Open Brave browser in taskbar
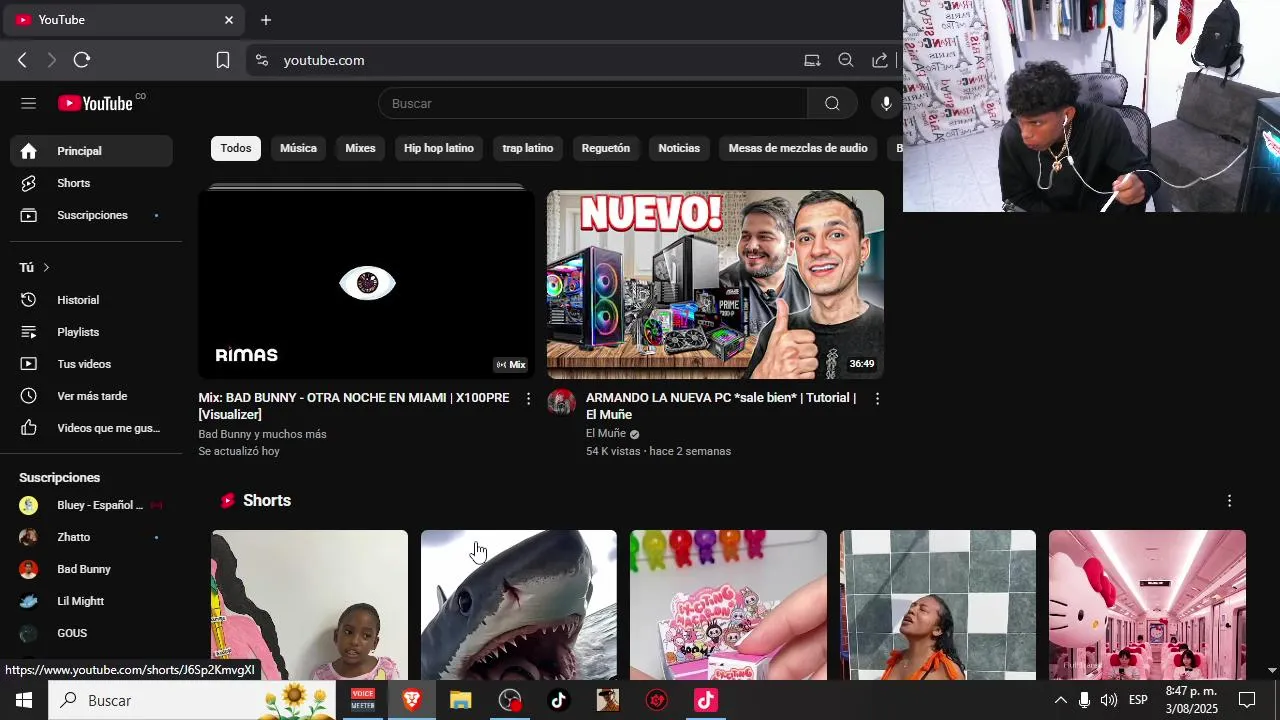The image size is (1280, 720). pos(412,700)
